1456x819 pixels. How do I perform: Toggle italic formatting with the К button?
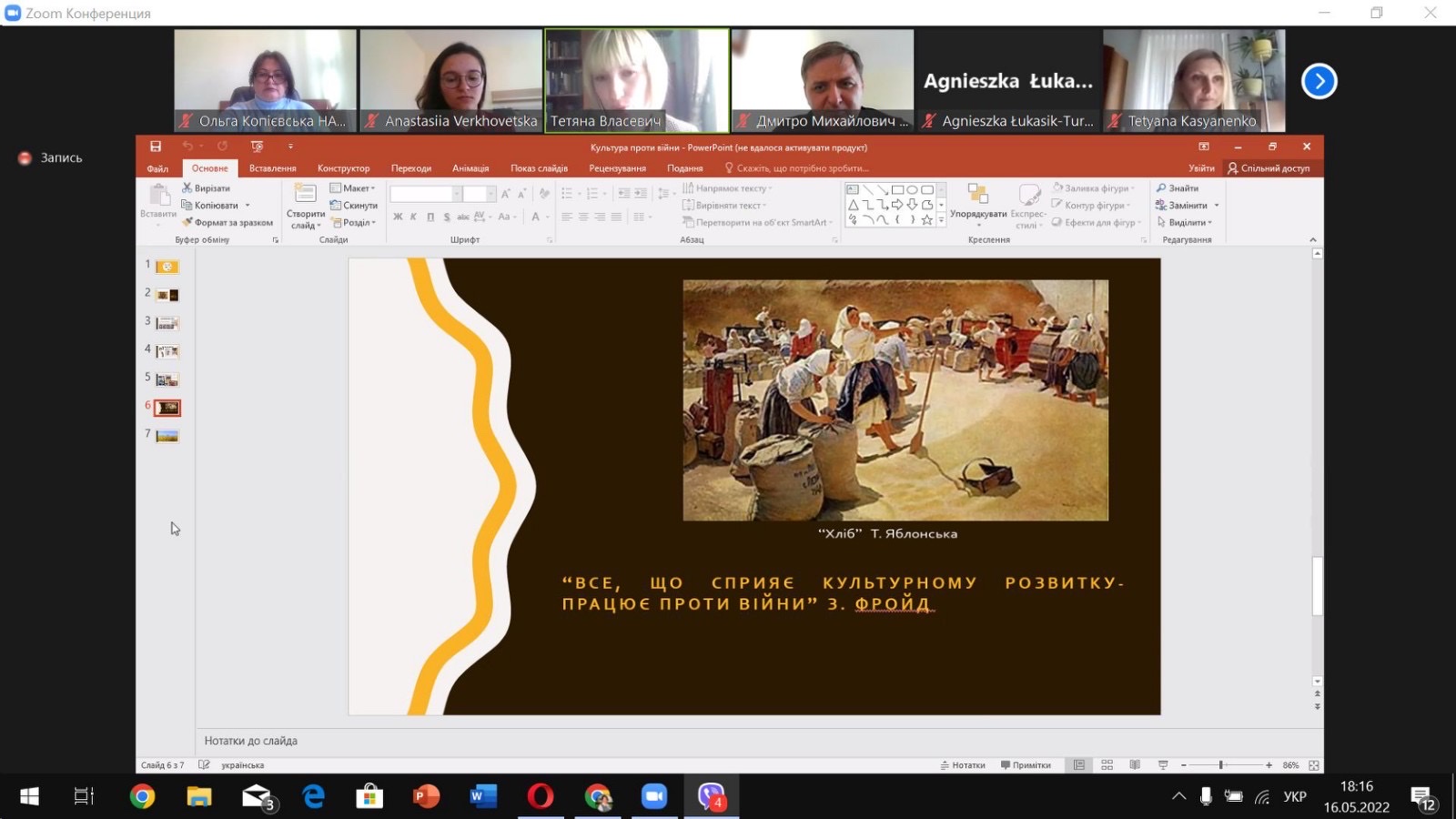click(x=413, y=217)
